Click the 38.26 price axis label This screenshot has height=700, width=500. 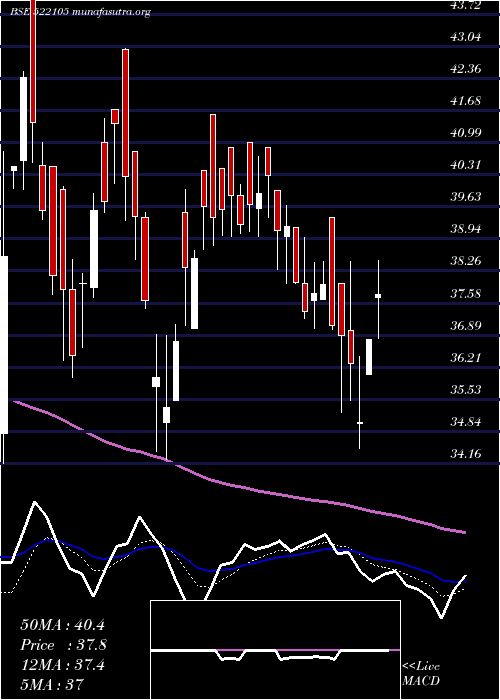(x=466, y=261)
